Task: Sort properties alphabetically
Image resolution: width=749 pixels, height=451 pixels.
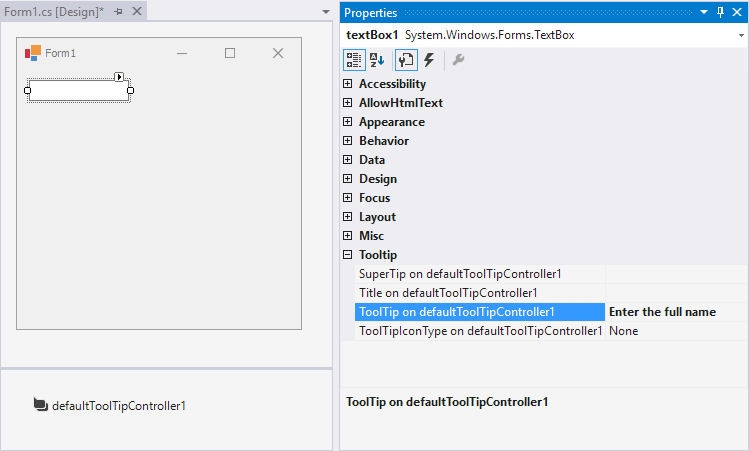Action: pyautogui.click(x=377, y=60)
